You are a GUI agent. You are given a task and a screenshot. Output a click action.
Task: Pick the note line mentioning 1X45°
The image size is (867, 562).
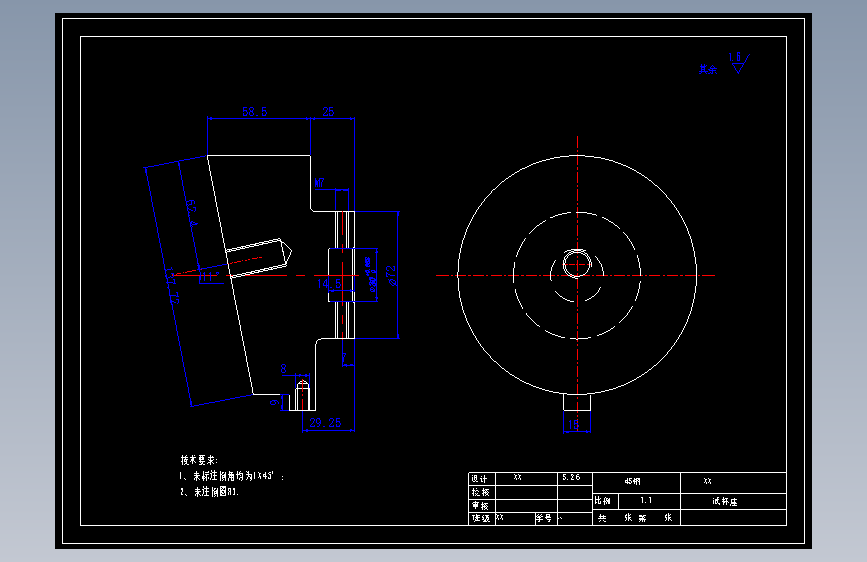coord(232,476)
